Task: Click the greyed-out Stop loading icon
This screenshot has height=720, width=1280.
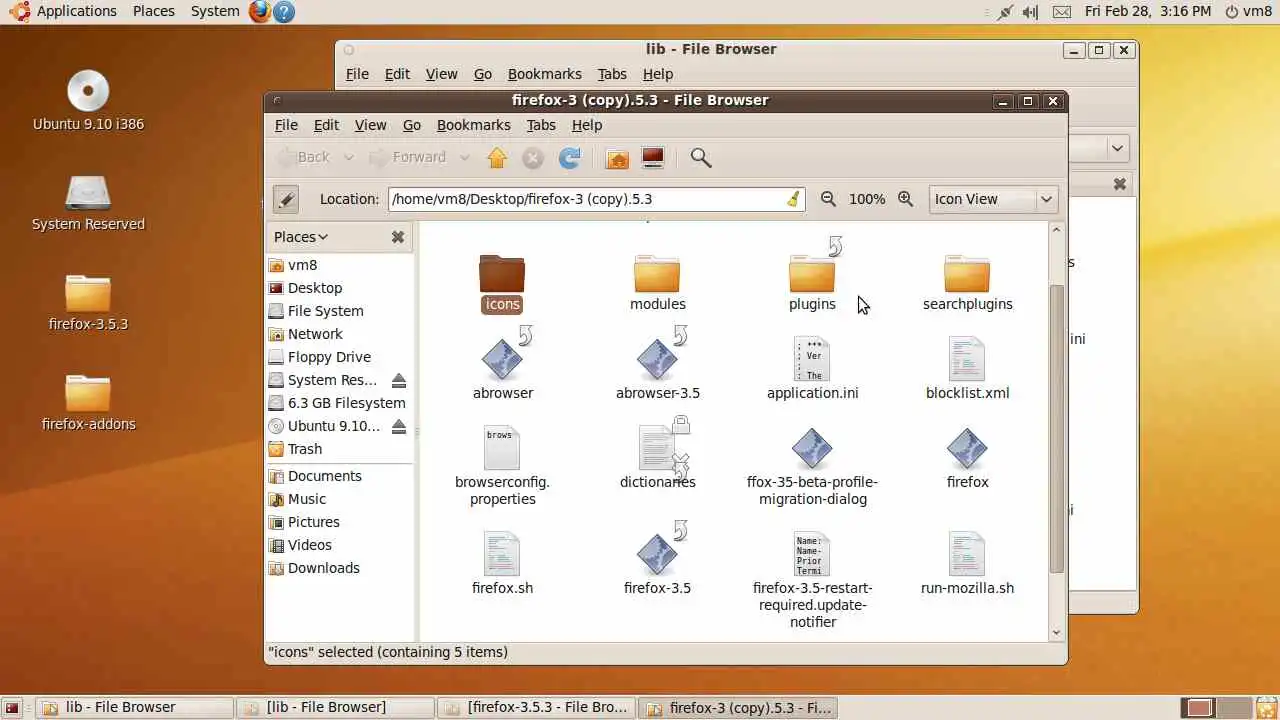Action: point(533,157)
